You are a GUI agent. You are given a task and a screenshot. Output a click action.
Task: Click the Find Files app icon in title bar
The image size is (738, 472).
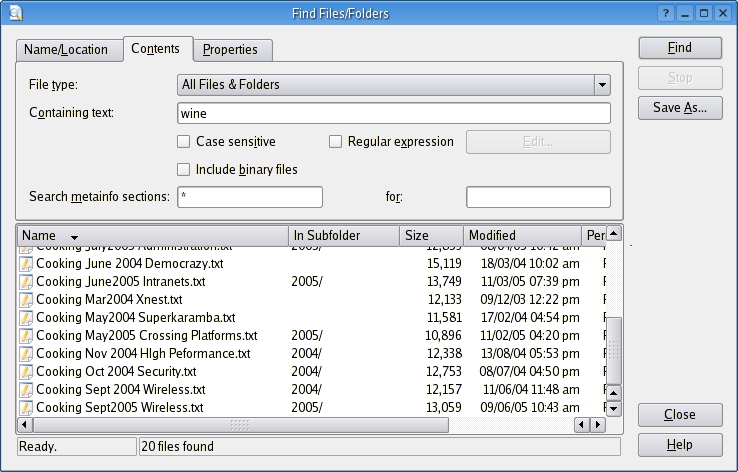point(12,13)
